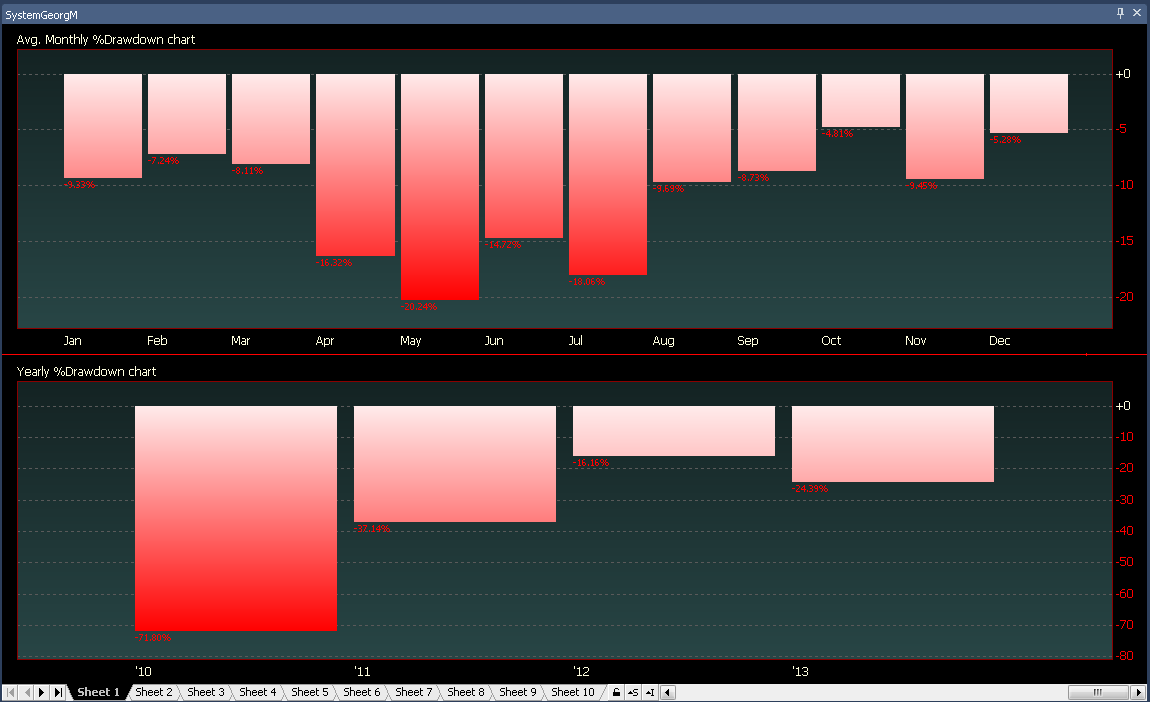The image size is (1150, 702).
Task: Select the Sheet 1 tab
Action: coord(98,692)
